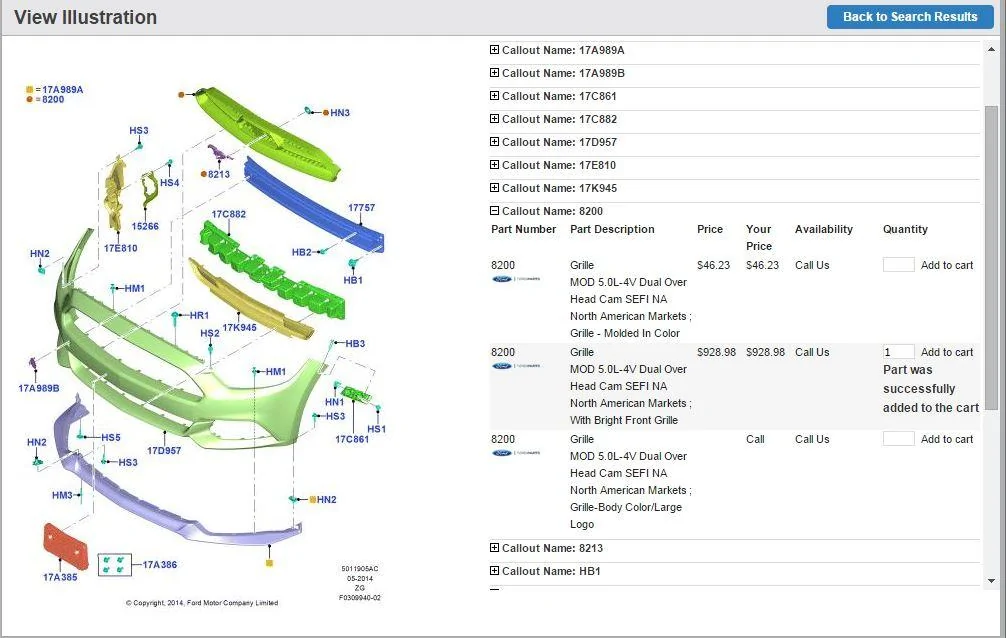Click the HB2 callout label
Screen dimensions: 1006x638
coord(302,252)
